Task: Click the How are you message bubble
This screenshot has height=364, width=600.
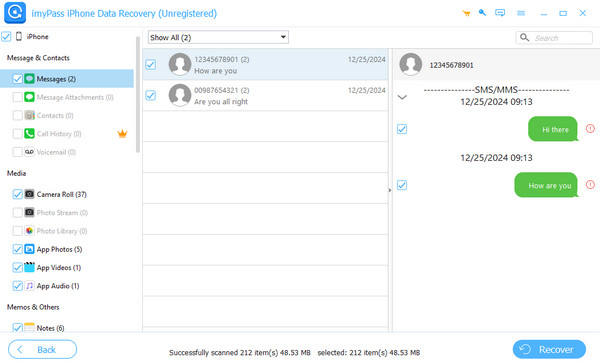Action: coord(546,185)
